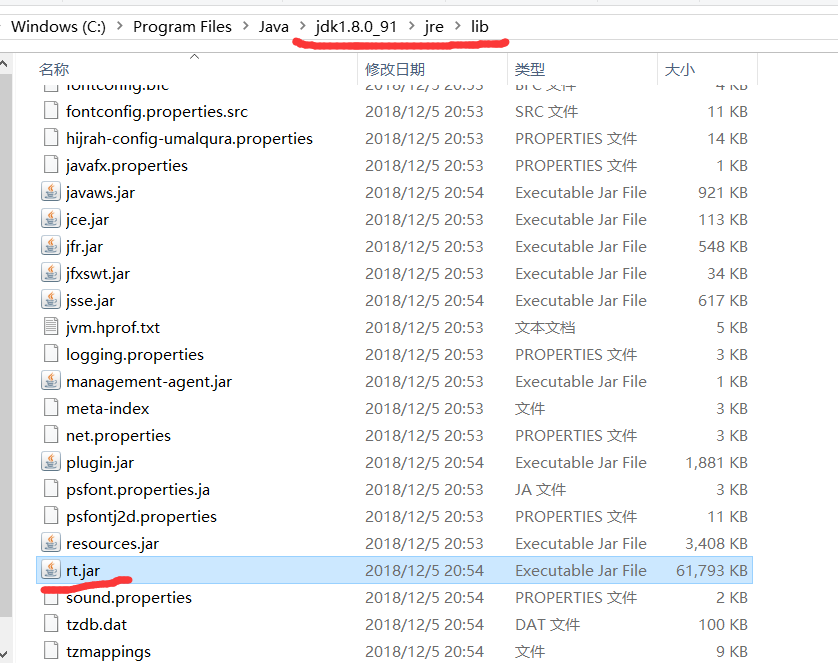The height and width of the screenshot is (663, 838).
Task: Select file name rt.jar
Action: (83, 571)
